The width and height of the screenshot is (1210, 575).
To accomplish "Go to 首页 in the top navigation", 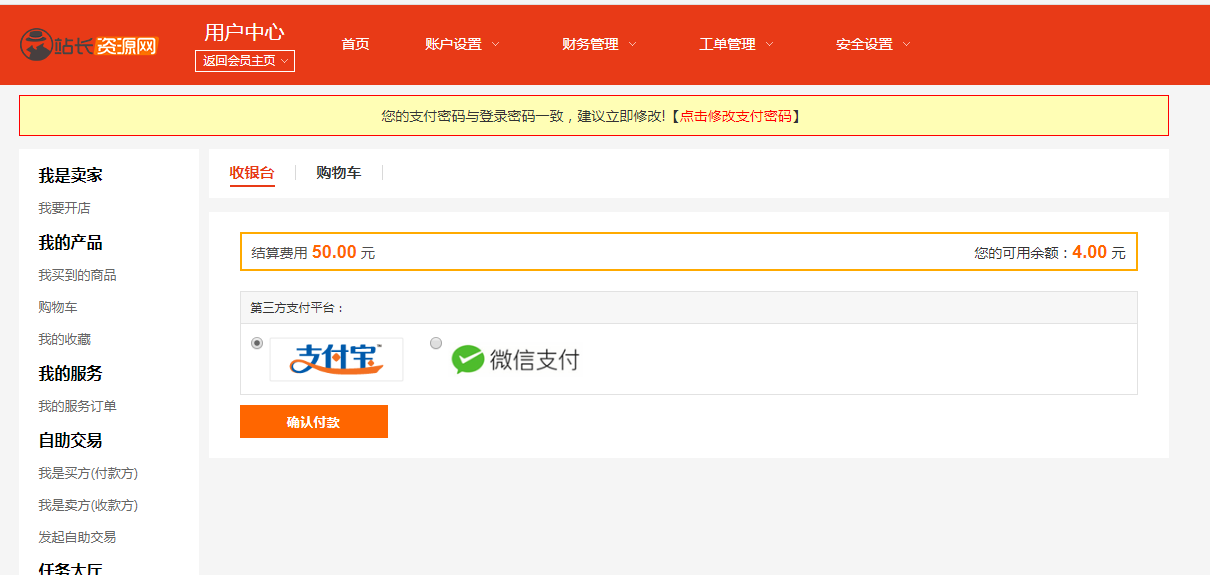I will [x=355, y=44].
